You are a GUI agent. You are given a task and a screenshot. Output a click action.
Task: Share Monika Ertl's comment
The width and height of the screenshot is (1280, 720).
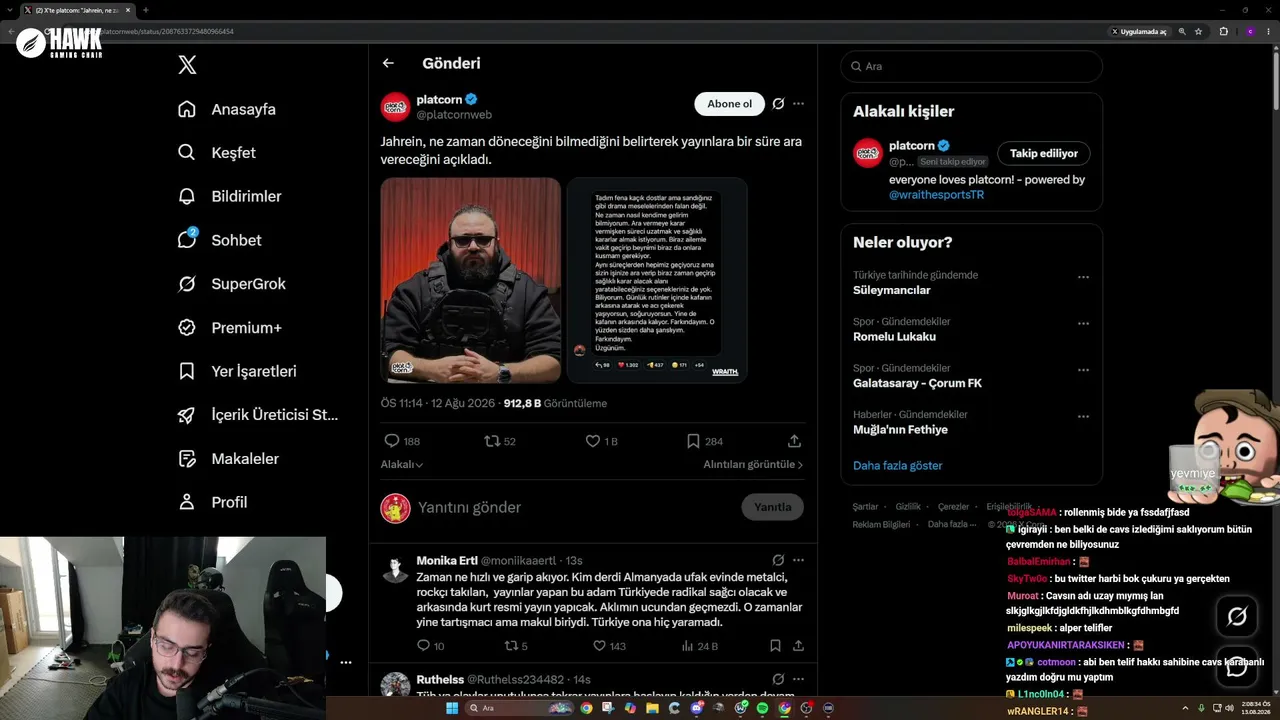(798, 646)
